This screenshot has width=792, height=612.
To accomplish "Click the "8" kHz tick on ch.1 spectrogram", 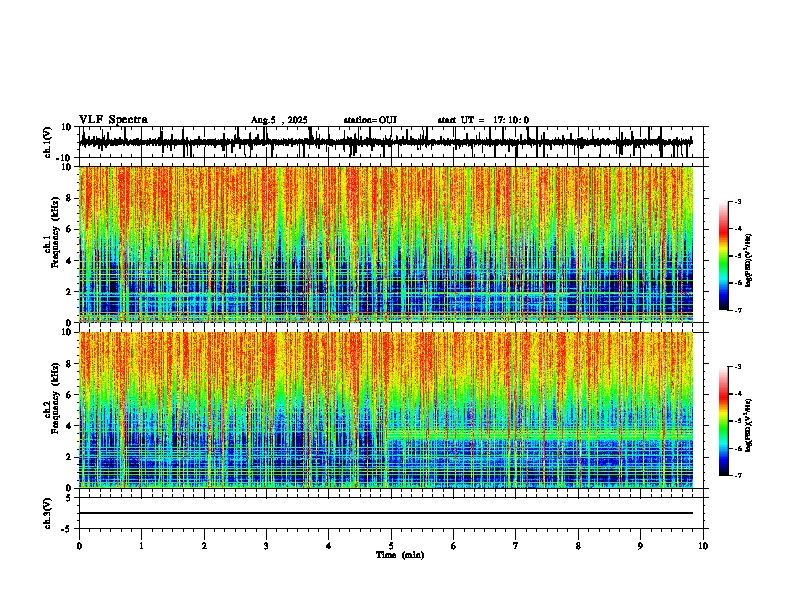I will (70, 198).
